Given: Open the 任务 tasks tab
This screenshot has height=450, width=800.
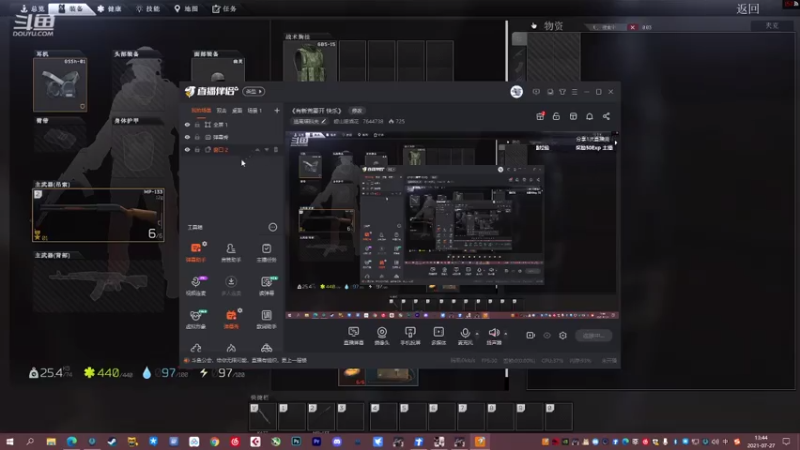Looking at the screenshot, I should coord(224,9).
